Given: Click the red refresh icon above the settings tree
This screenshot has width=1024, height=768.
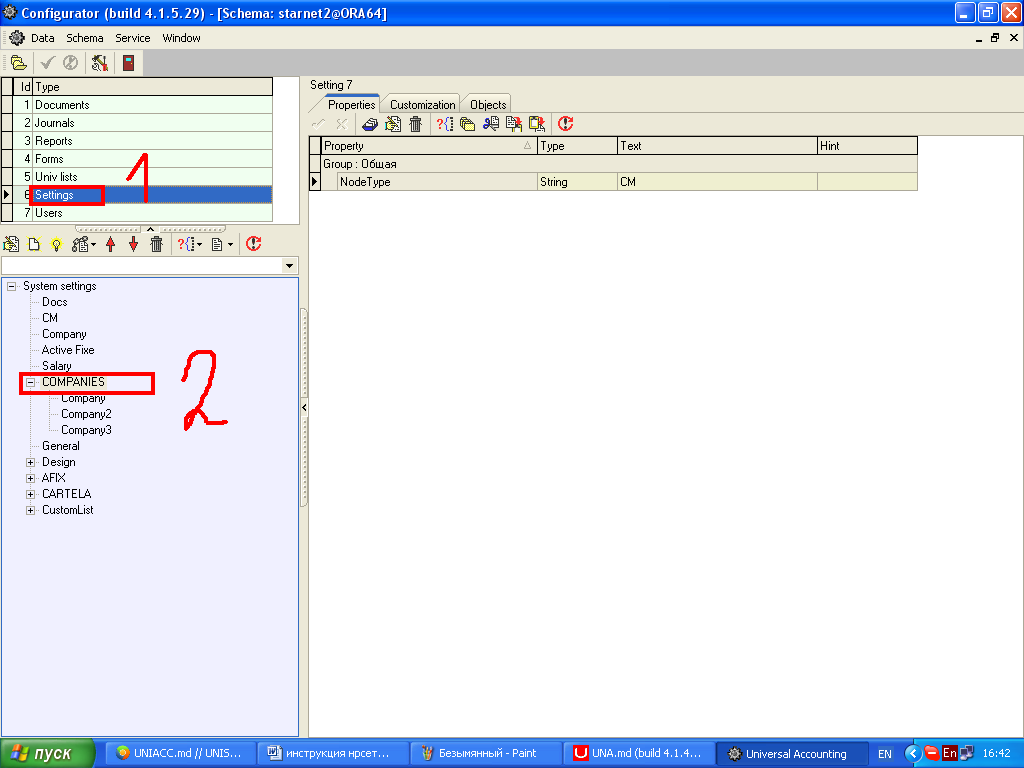Looking at the screenshot, I should click(253, 244).
